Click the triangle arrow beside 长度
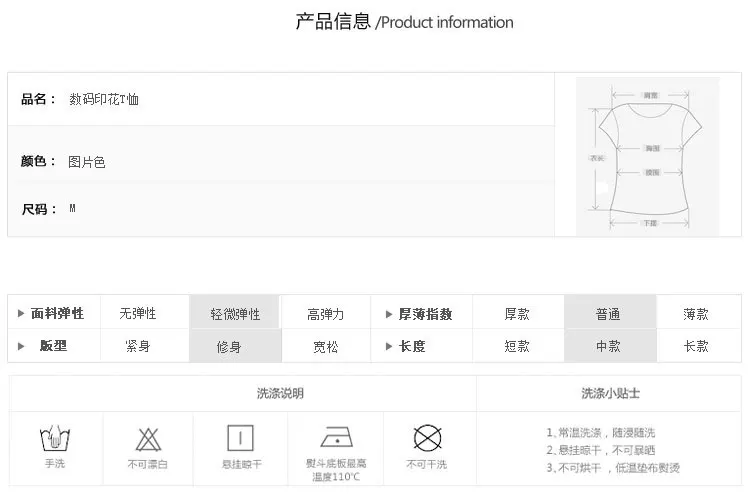The width and height of the screenshot is (750, 503). pos(389,346)
